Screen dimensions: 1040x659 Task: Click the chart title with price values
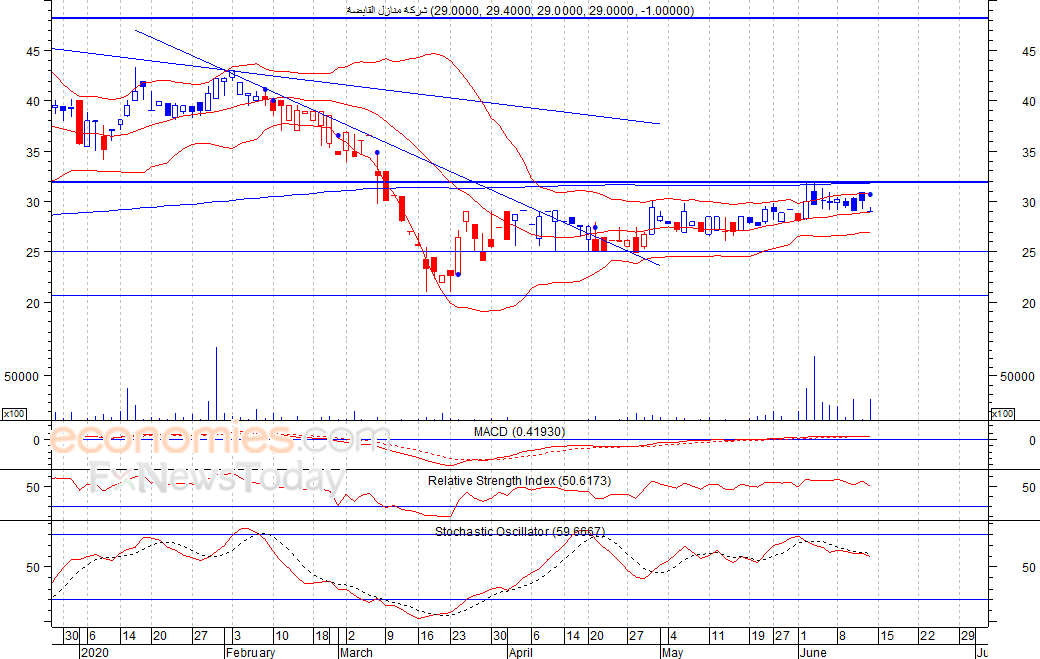(520, 11)
